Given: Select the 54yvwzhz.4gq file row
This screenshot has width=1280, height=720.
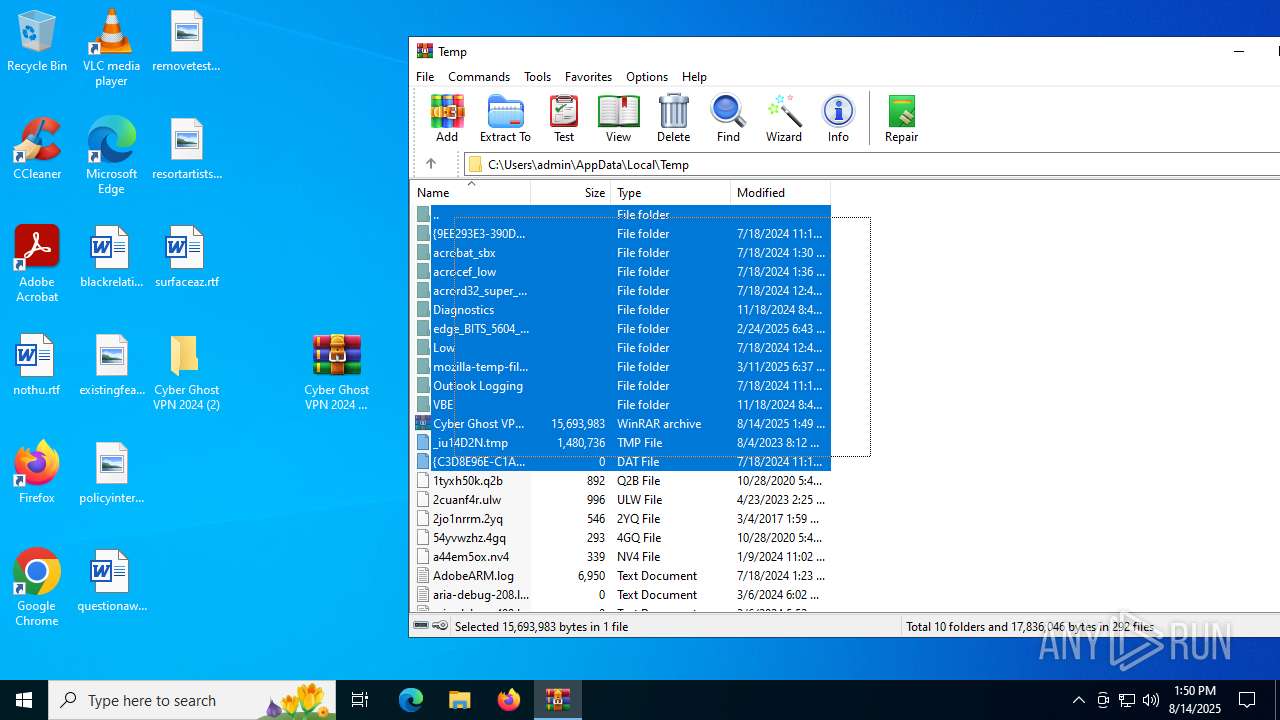Looking at the screenshot, I should 621,538.
